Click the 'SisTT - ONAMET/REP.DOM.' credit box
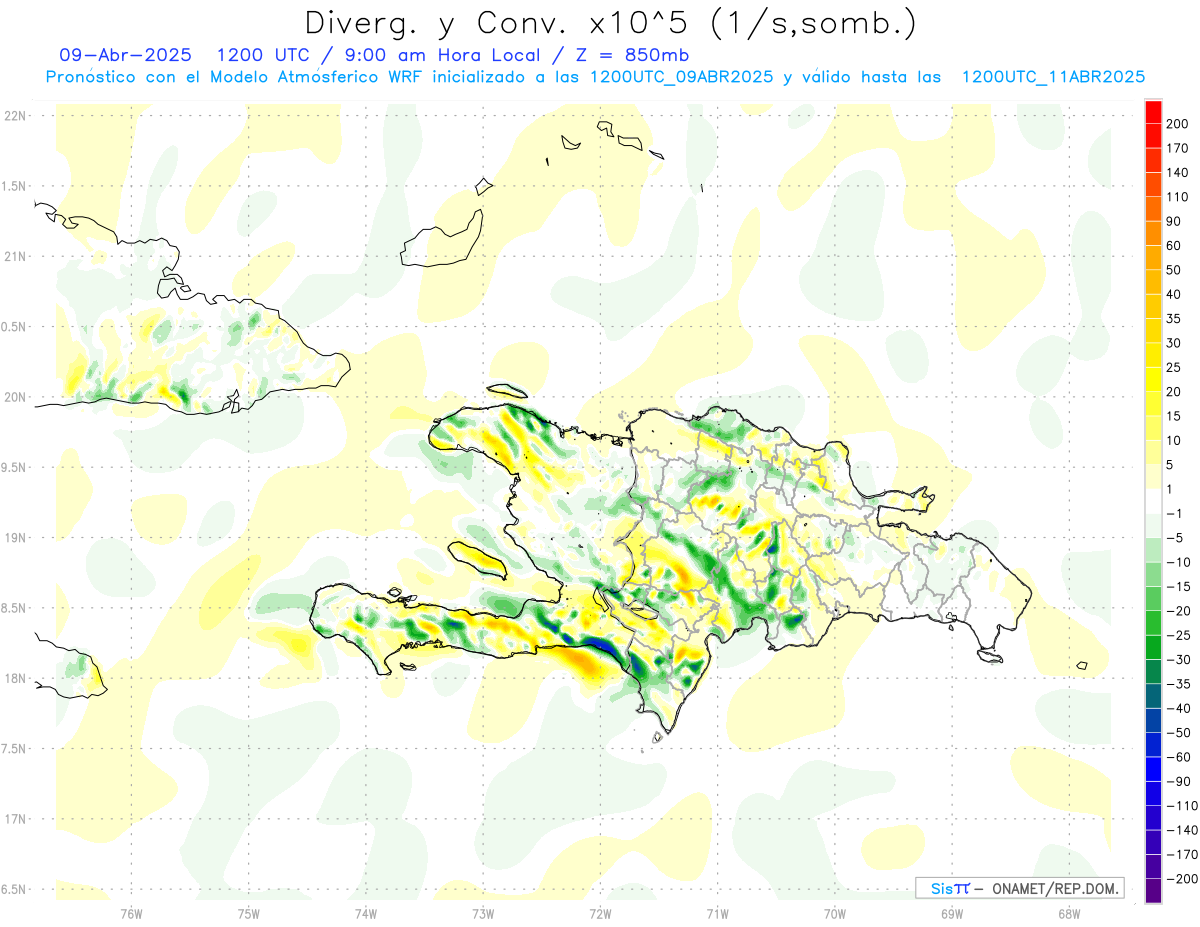The image size is (1200, 927). pos(1019,888)
